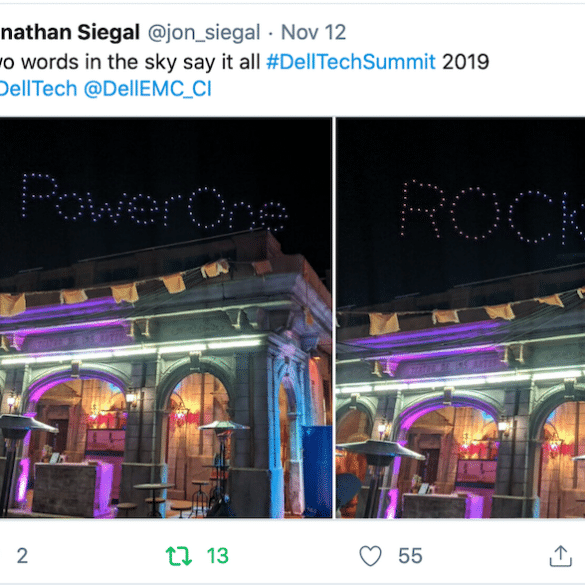The height and width of the screenshot is (585, 585).
Task: Open the DellTech mention link
Action: [x=38, y=89]
